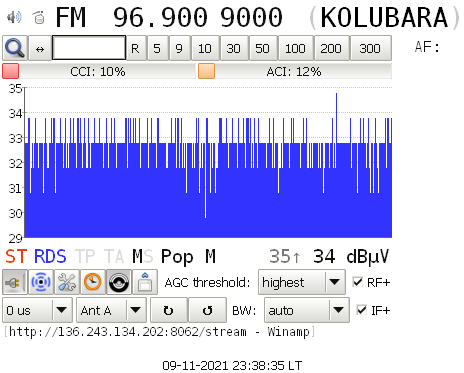The height and width of the screenshot is (373, 464).
Task: Click the 34 dBµV signal reading
Action: tap(351, 257)
